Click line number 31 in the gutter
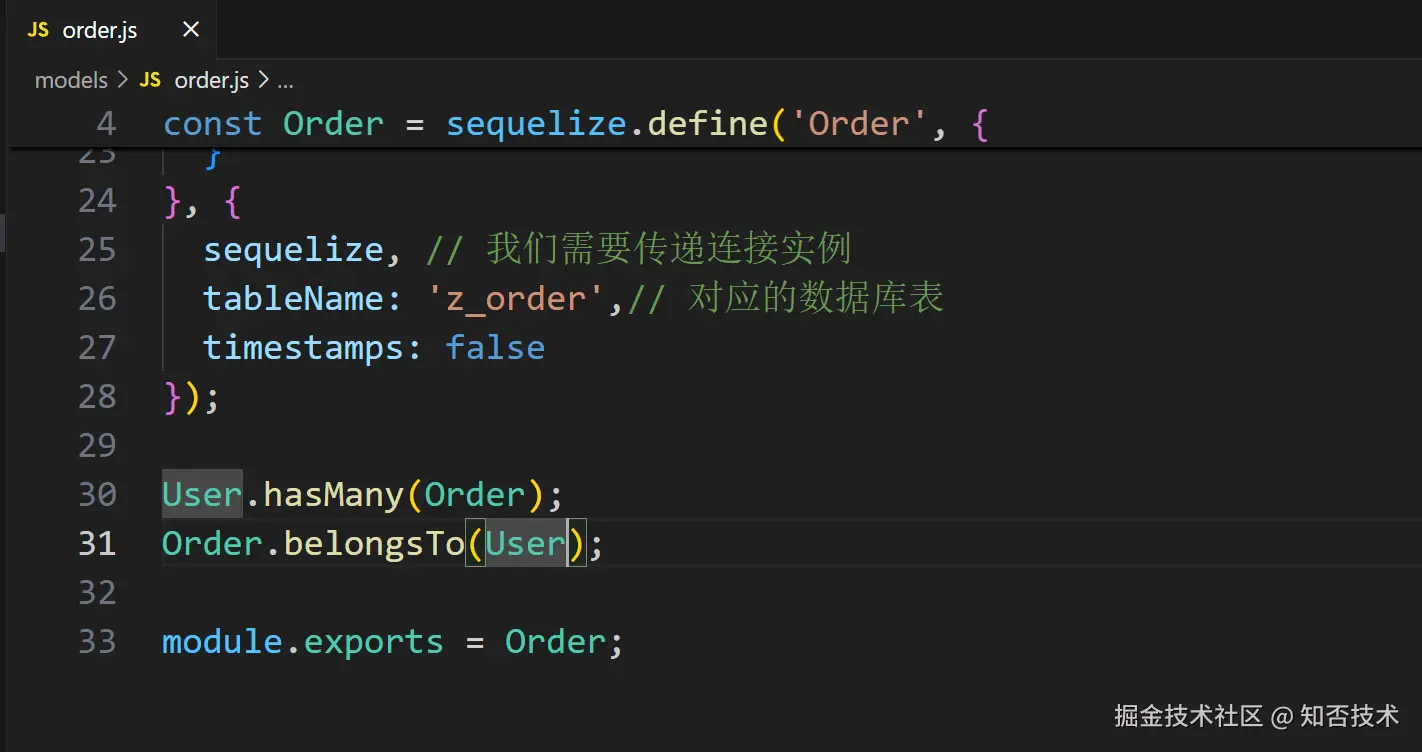1422x752 pixels. tap(97, 543)
